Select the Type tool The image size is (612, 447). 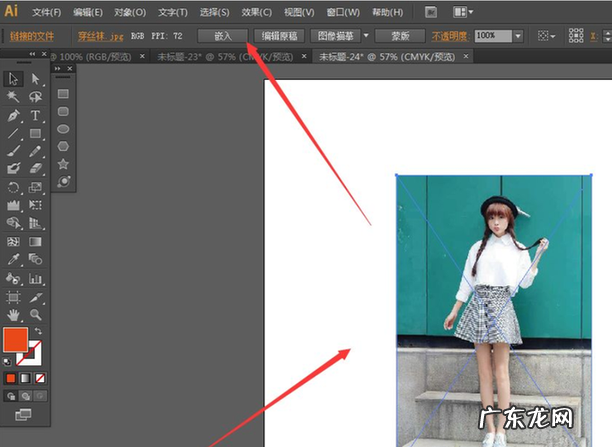pyautogui.click(x=36, y=115)
